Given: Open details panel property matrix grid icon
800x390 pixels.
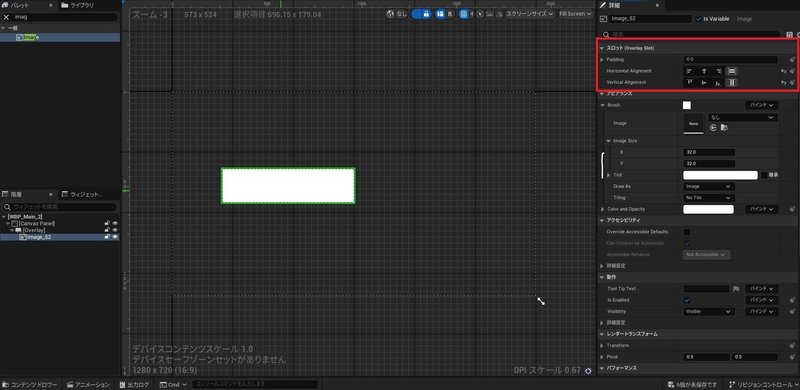Looking at the screenshot, I should pyautogui.click(x=790, y=35).
